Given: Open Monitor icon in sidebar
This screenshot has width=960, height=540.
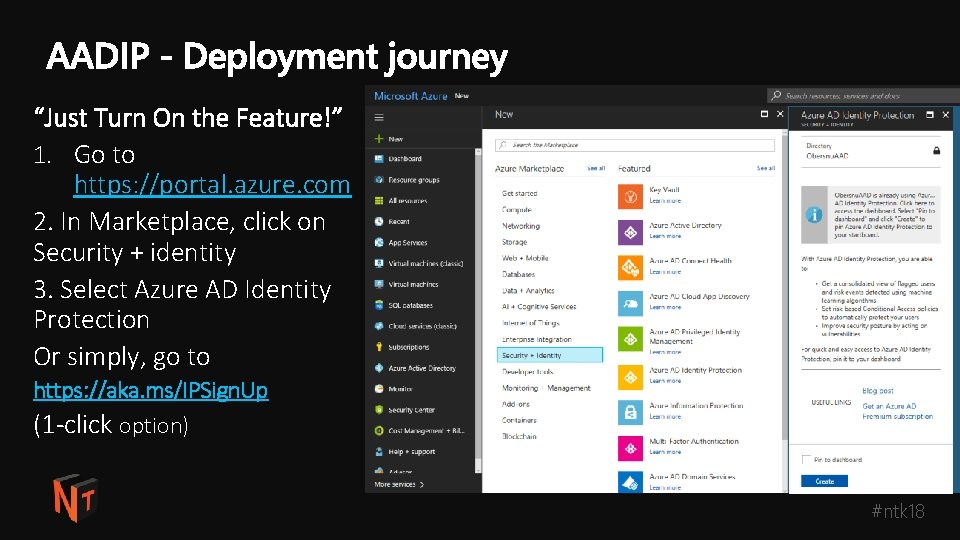Looking at the screenshot, I should tap(379, 389).
